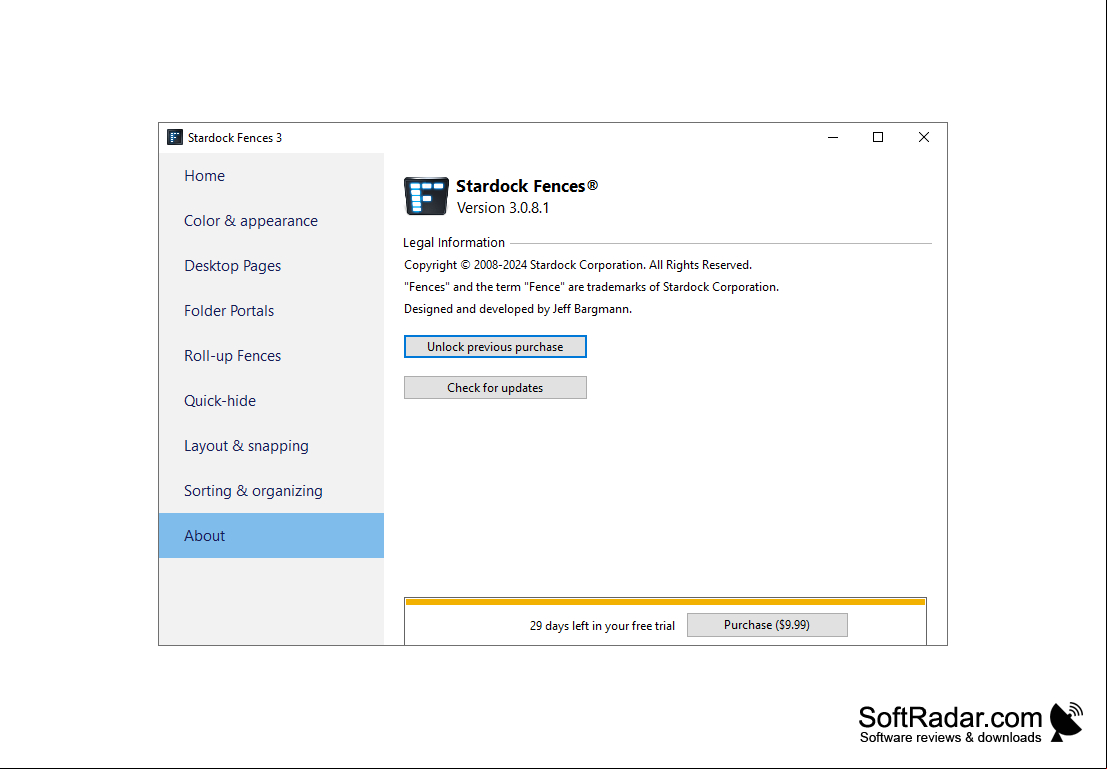The height and width of the screenshot is (769, 1107).
Task: Open the Home section
Action: pos(271,176)
